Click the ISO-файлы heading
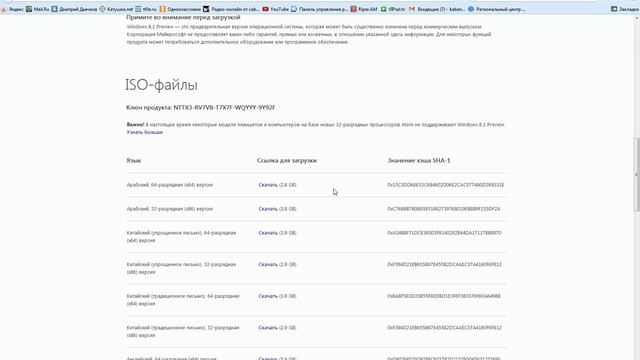 pos(161,85)
